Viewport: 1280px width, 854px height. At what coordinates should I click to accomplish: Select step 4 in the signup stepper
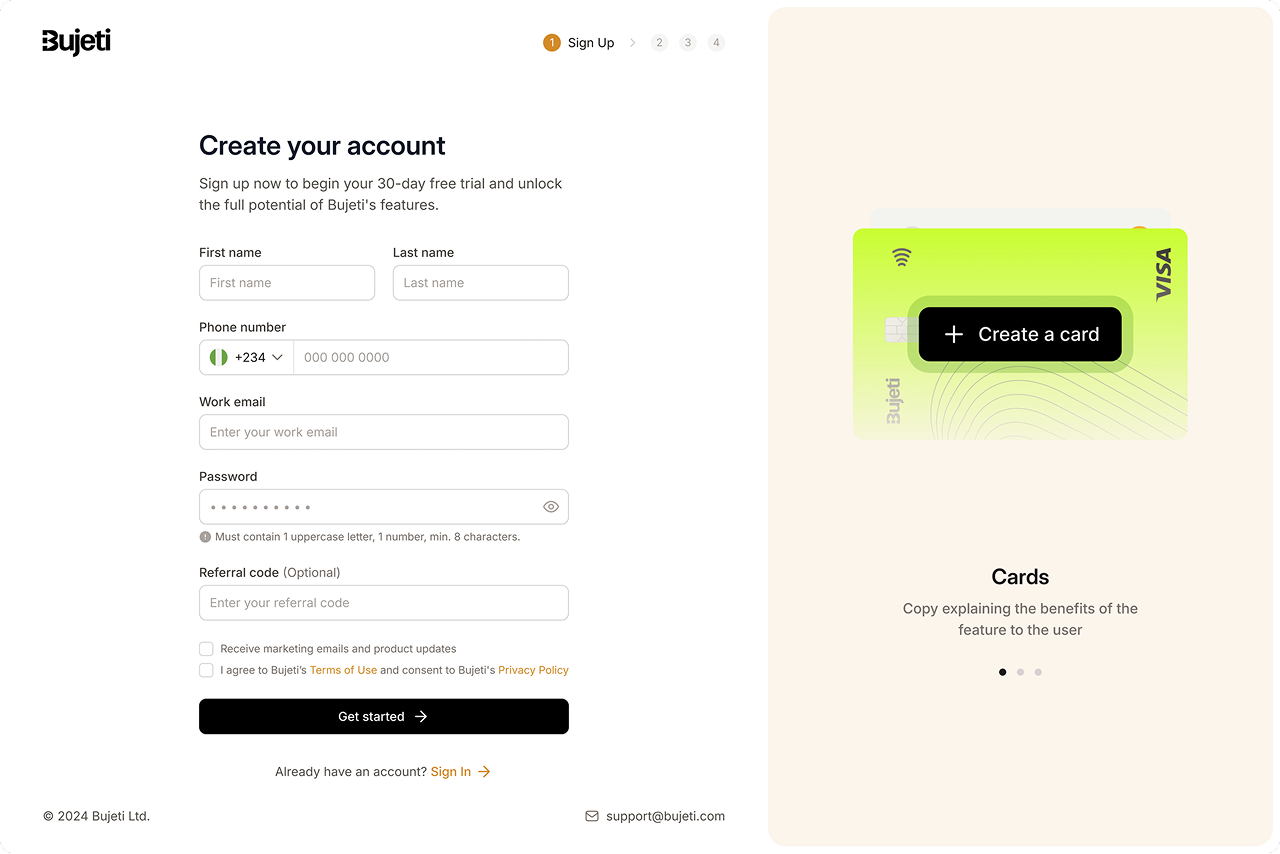[x=716, y=43]
